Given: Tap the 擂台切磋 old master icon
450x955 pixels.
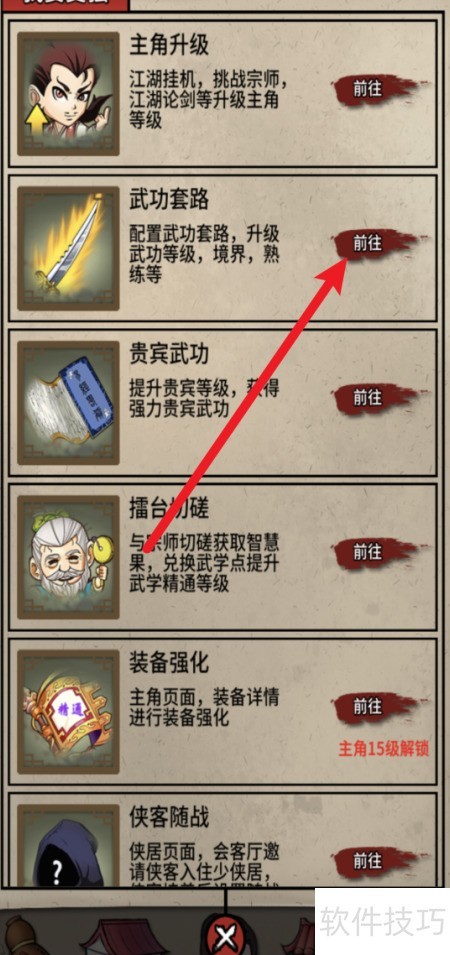Looking at the screenshot, I should [68, 557].
